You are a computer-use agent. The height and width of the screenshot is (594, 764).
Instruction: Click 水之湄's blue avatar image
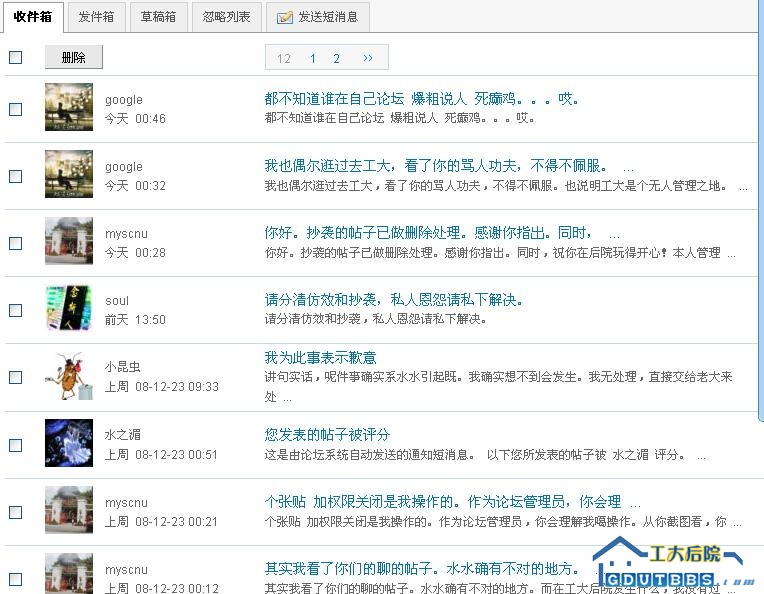click(69, 443)
